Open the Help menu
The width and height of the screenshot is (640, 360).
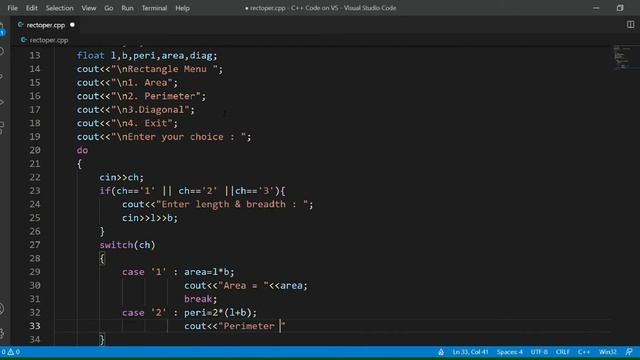point(182,8)
